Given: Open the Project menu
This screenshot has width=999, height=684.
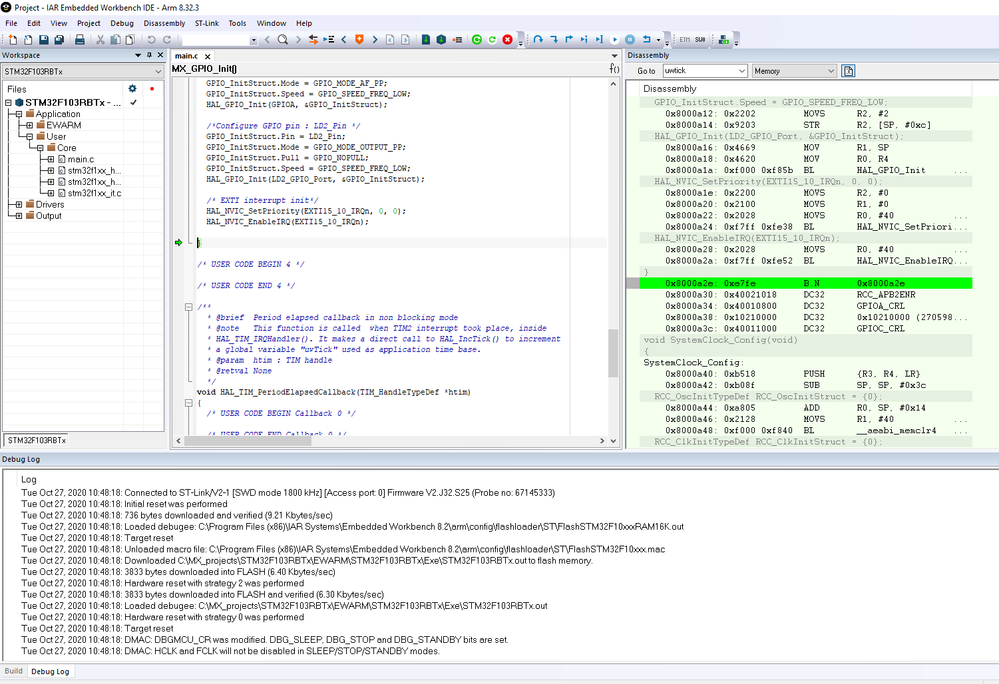Looking at the screenshot, I should (89, 23).
